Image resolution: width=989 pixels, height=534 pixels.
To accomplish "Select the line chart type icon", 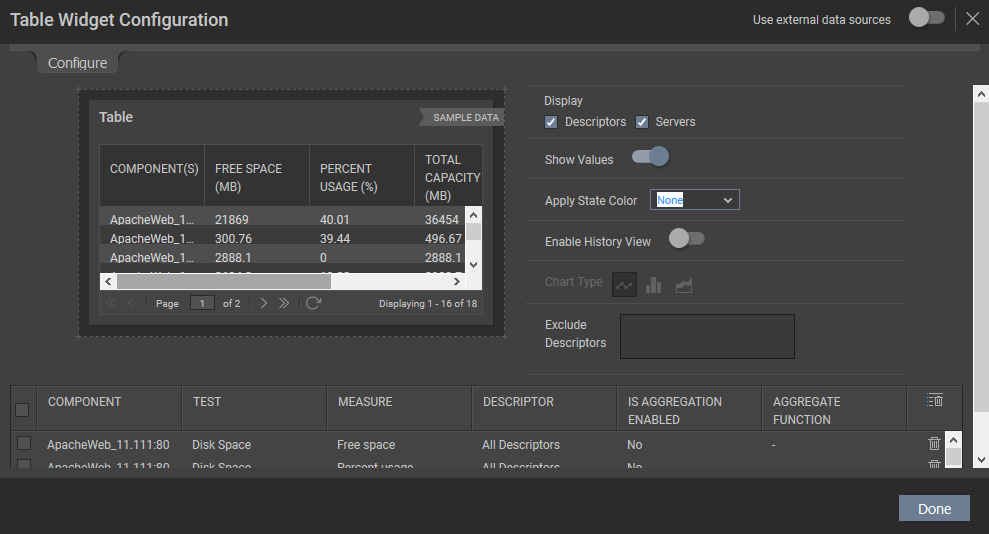I will [624, 285].
